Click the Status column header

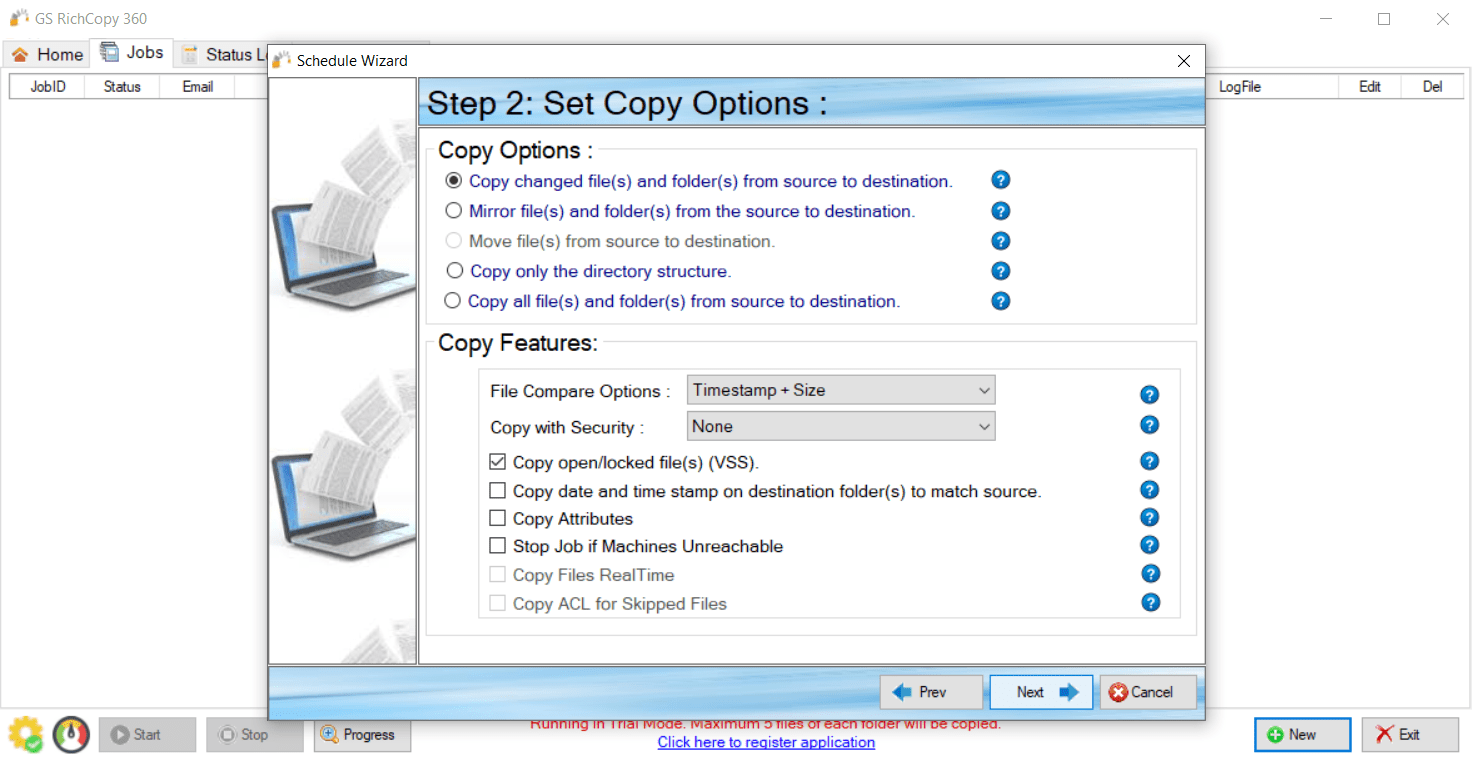[x=122, y=87]
